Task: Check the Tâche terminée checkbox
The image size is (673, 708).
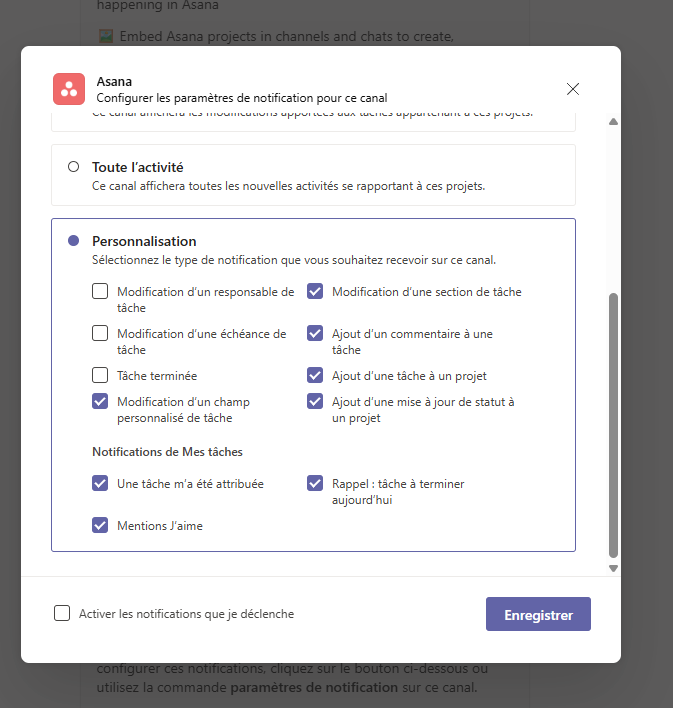Action: click(100, 375)
